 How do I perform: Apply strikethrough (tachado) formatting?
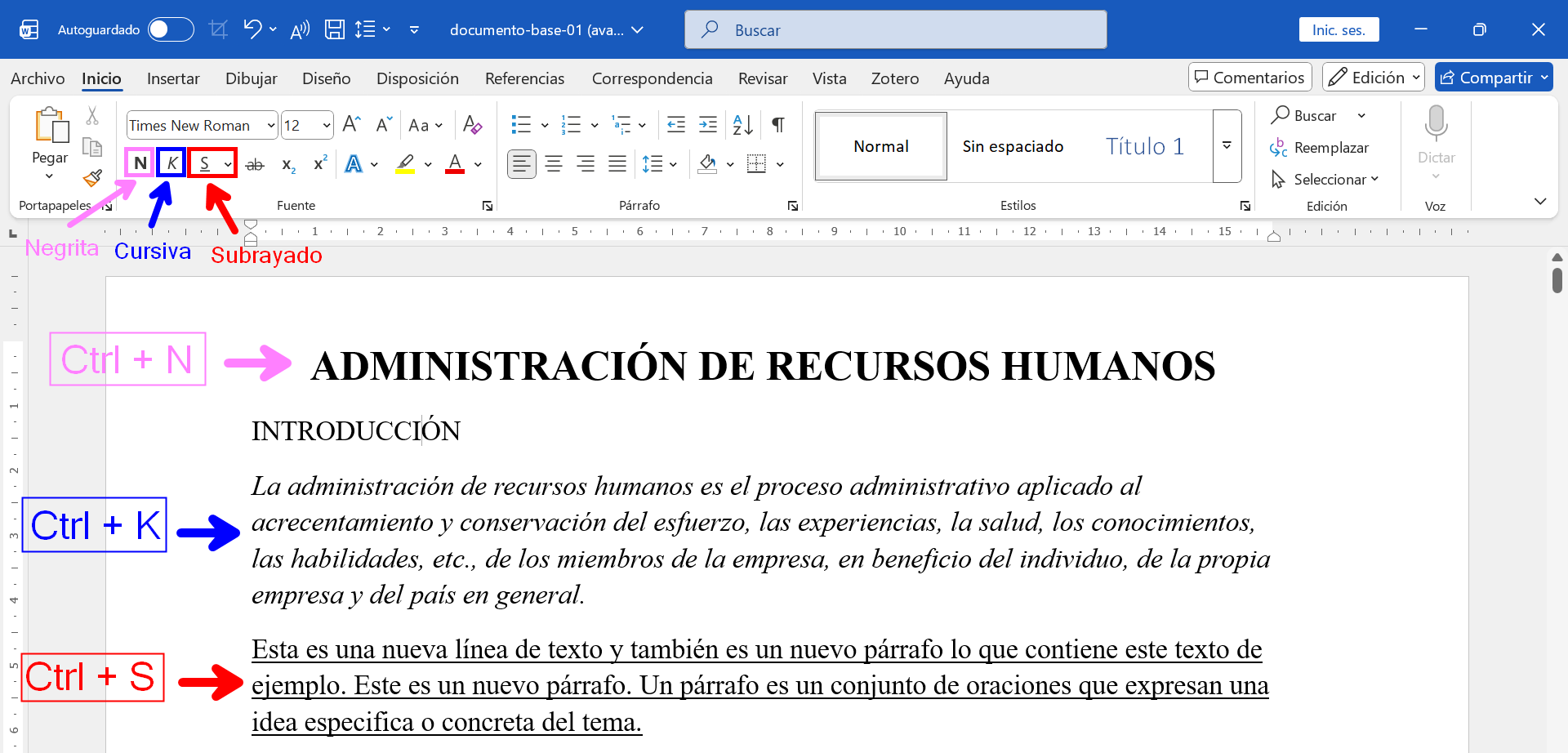255,163
